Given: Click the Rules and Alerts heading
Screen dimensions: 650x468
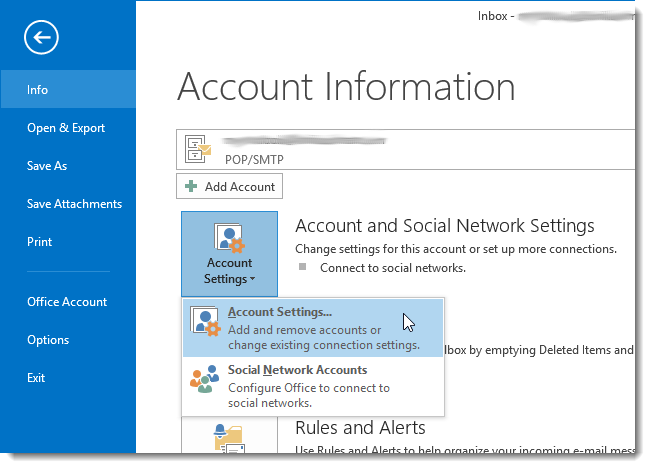Looking at the screenshot, I should pos(360,428).
